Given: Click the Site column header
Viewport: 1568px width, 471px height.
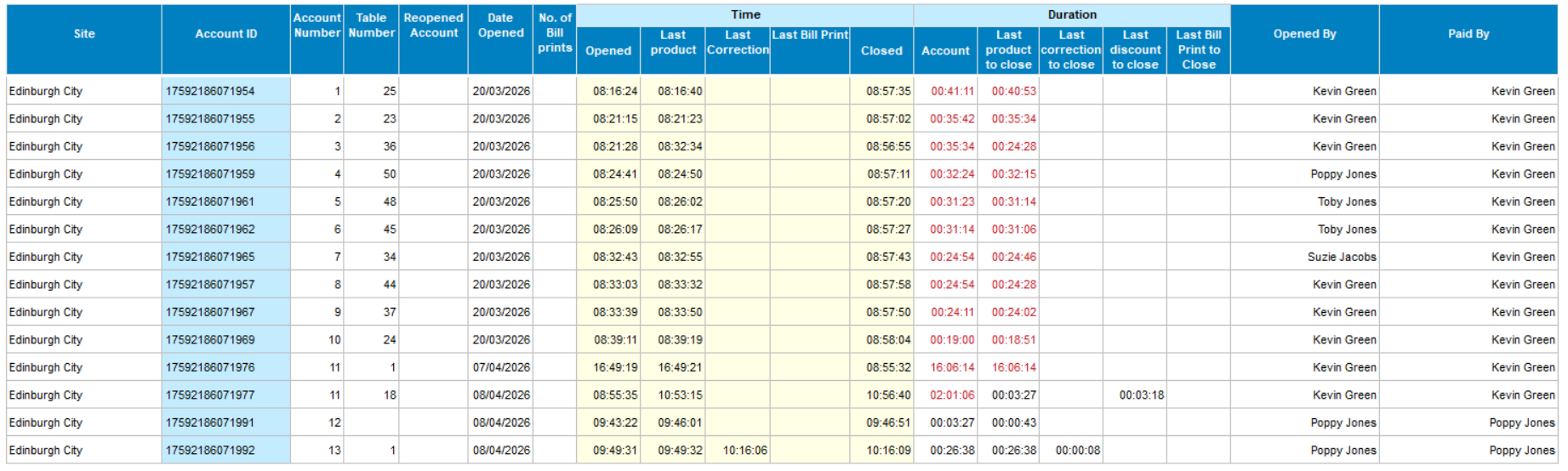Looking at the screenshot, I should pyautogui.click(x=83, y=34).
